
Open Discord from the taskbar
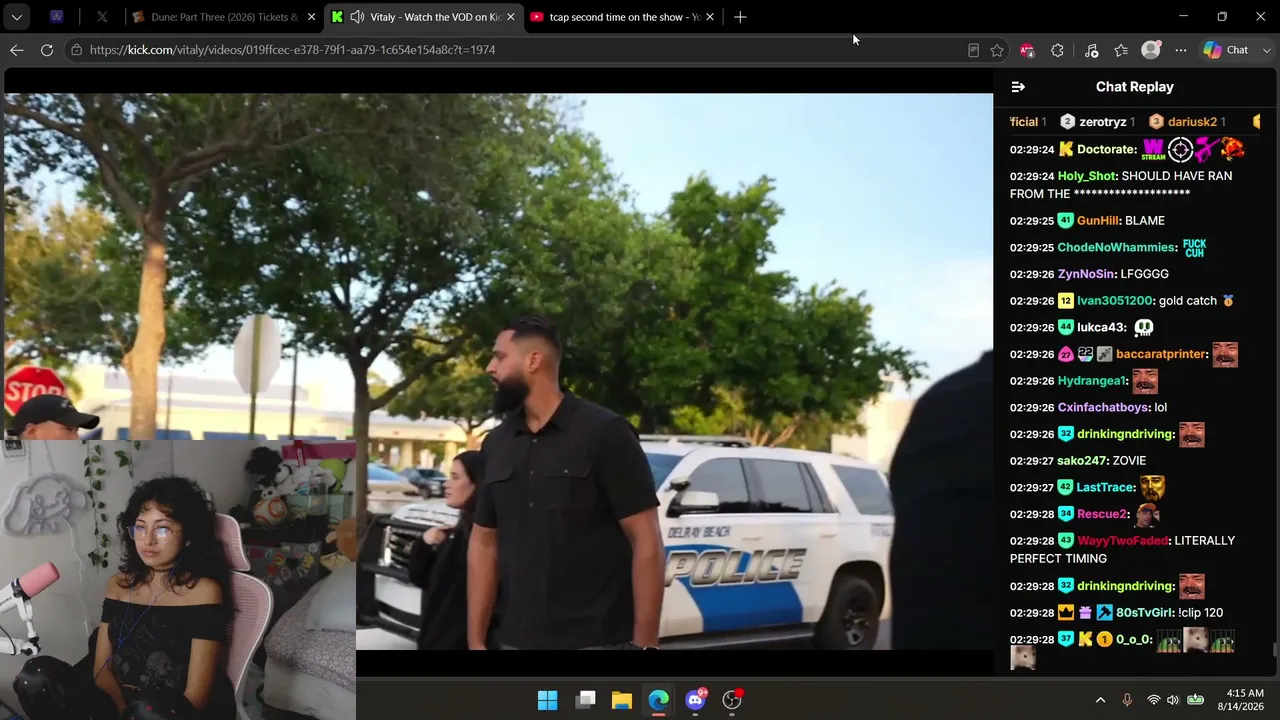[x=695, y=700]
